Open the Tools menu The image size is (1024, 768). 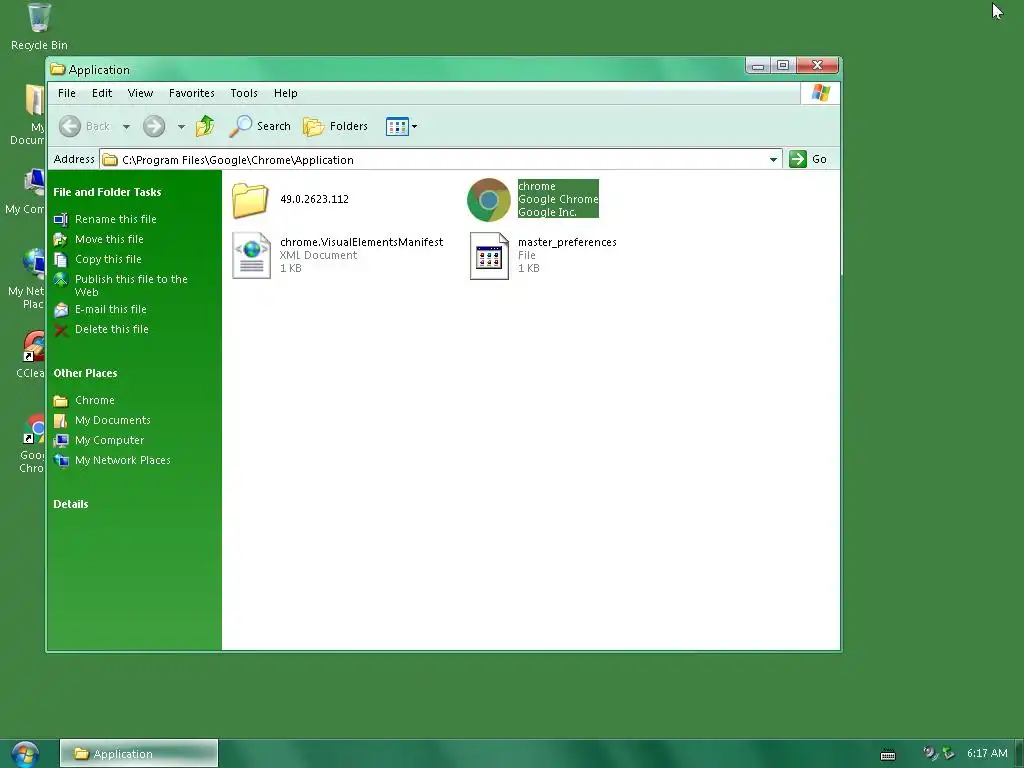244,93
